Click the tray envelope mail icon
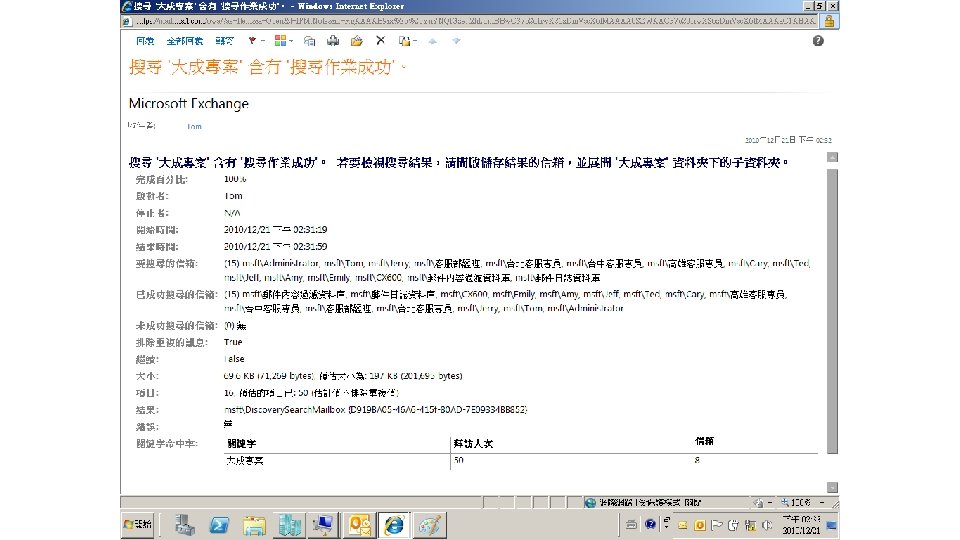Viewport: 960px width, 540px height. (683, 525)
